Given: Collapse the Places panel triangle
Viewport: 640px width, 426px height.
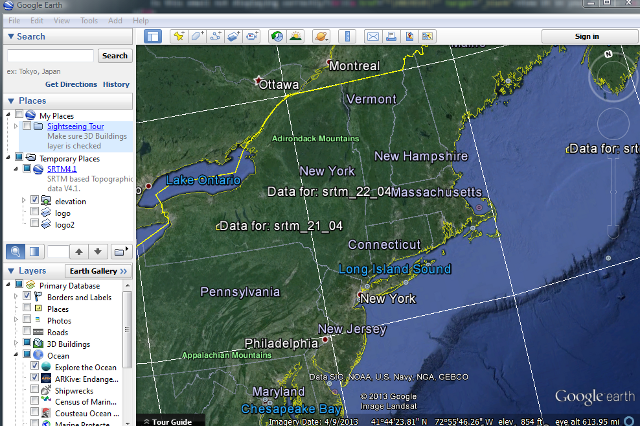Looking at the screenshot, I should click(11, 100).
